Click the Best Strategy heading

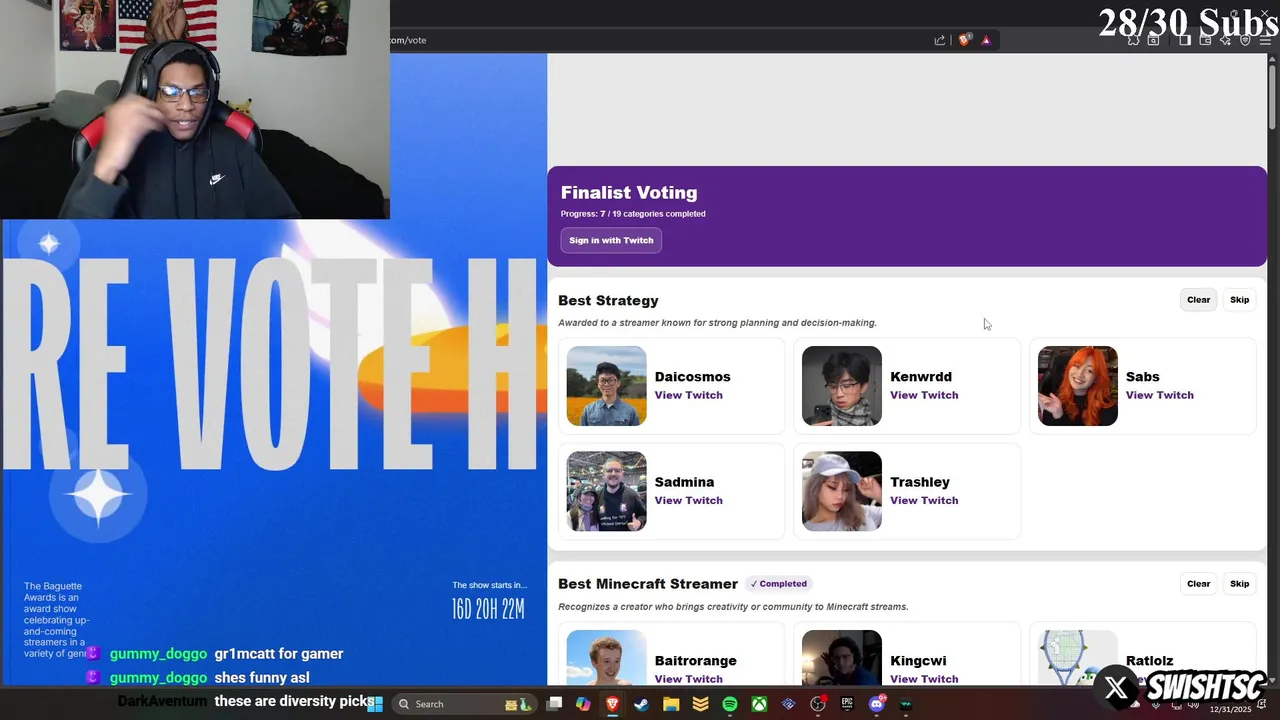[608, 300]
